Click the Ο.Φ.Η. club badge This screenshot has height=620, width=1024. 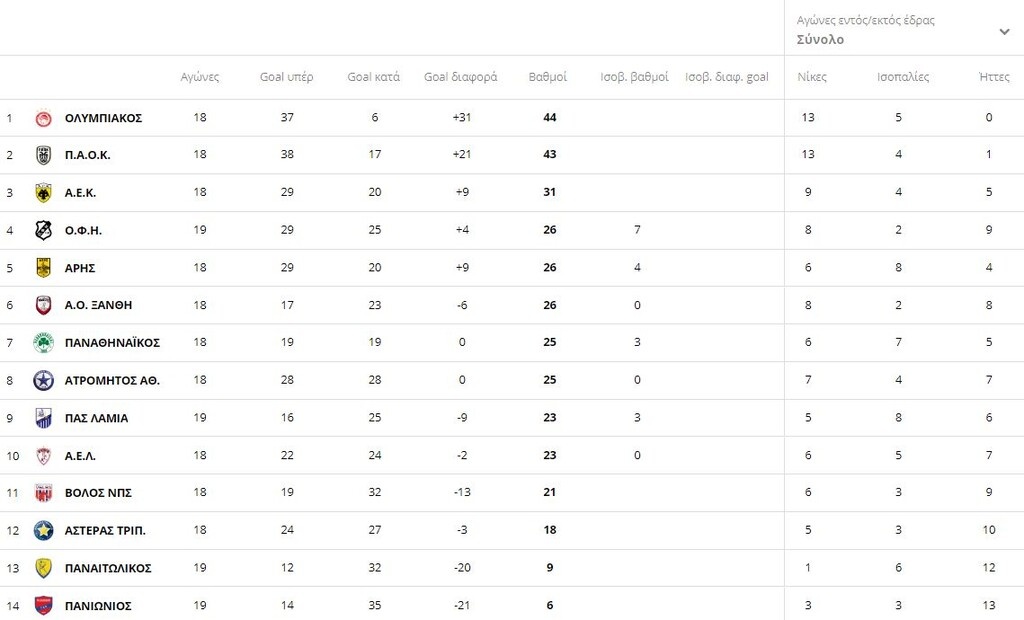(43, 230)
